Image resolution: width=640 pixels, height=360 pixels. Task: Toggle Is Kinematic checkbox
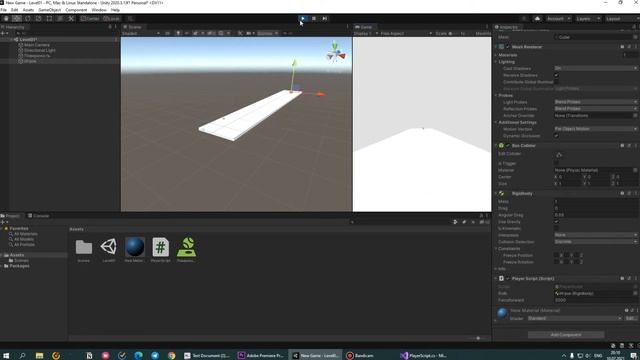click(x=556, y=229)
